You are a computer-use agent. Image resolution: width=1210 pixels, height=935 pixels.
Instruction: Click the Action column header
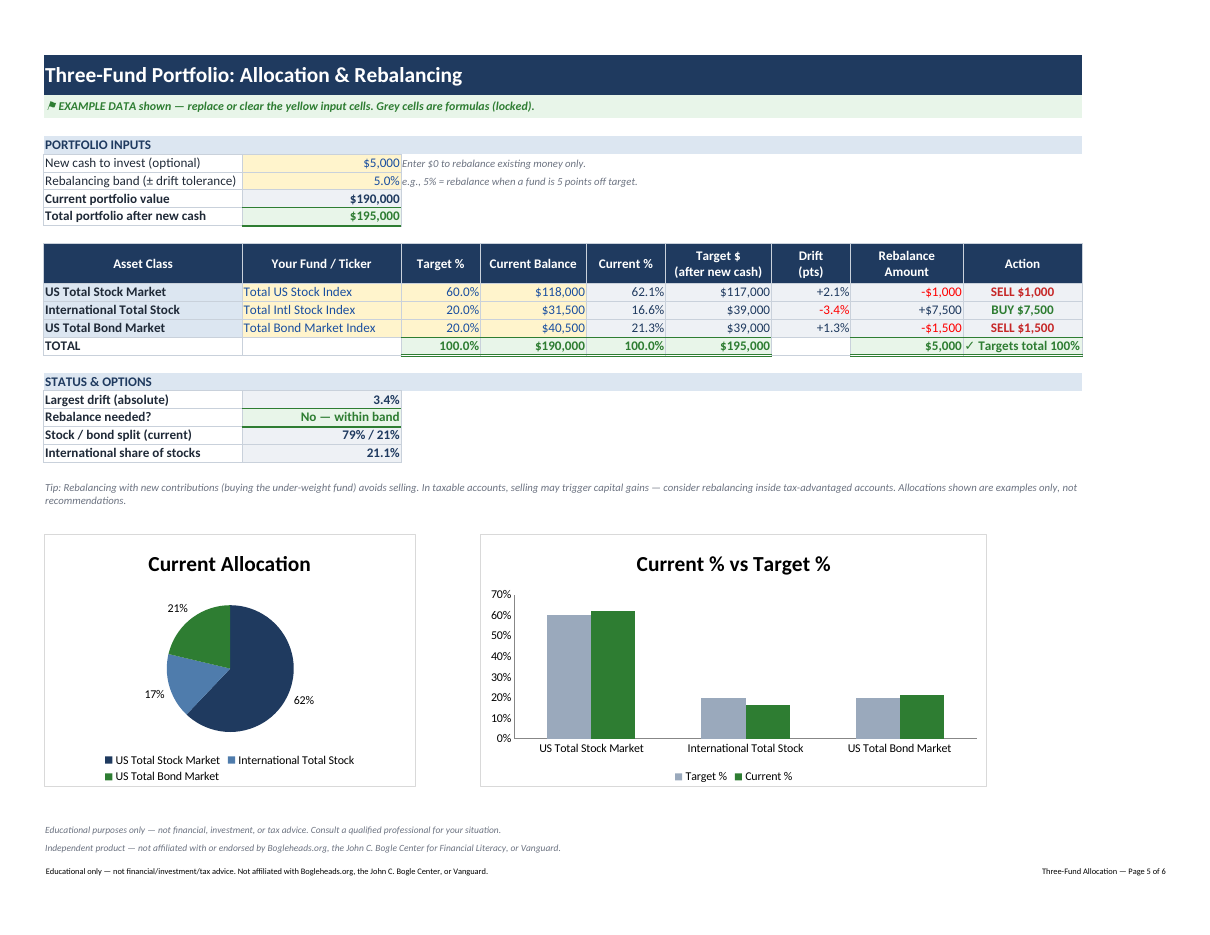[x=1022, y=264]
